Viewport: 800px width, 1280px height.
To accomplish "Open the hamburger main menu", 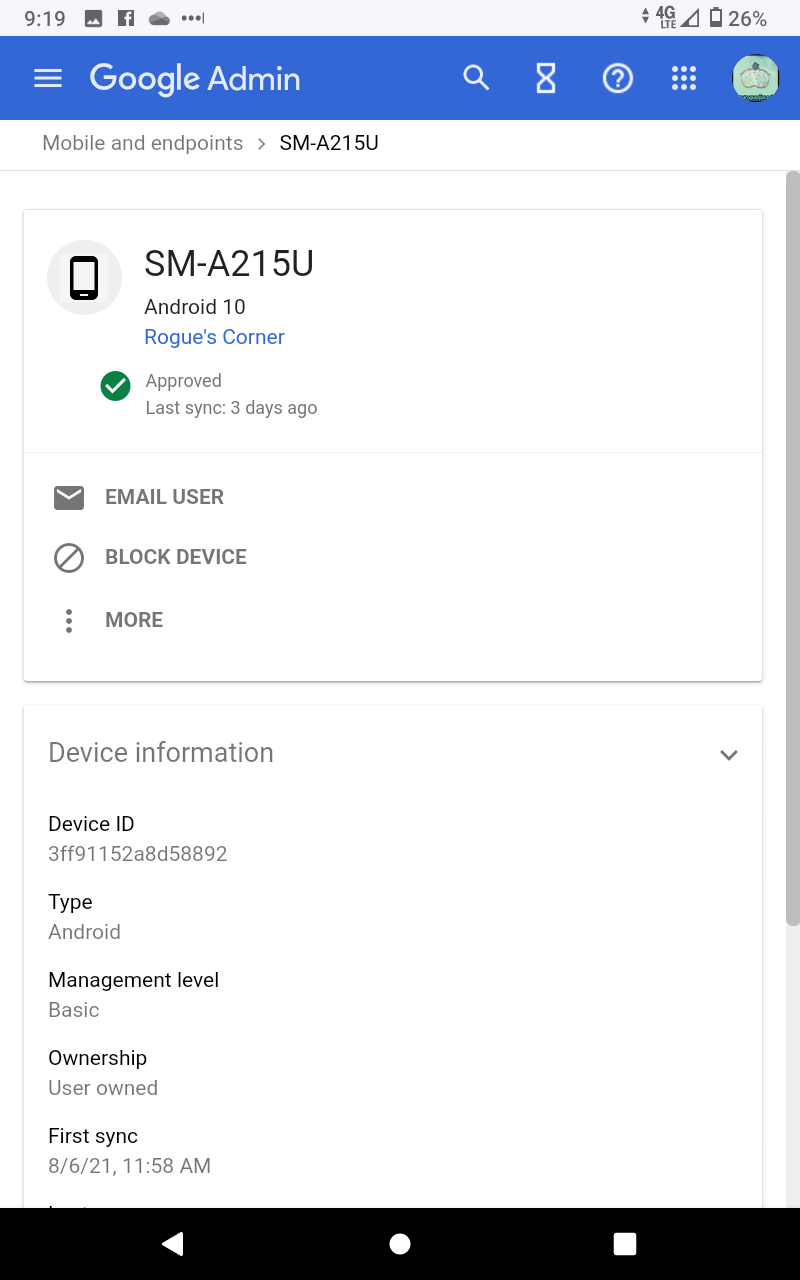I will pyautogui.click(x=48, y=79).
